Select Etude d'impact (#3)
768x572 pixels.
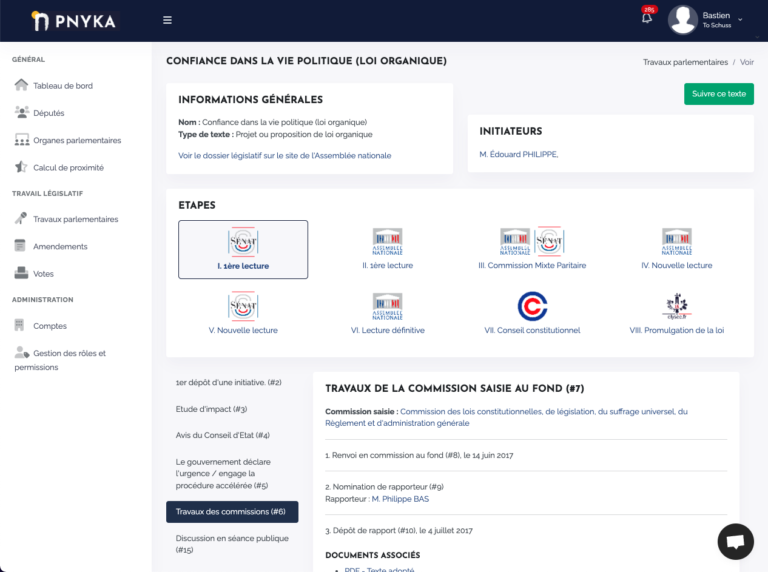coord(211,409)
